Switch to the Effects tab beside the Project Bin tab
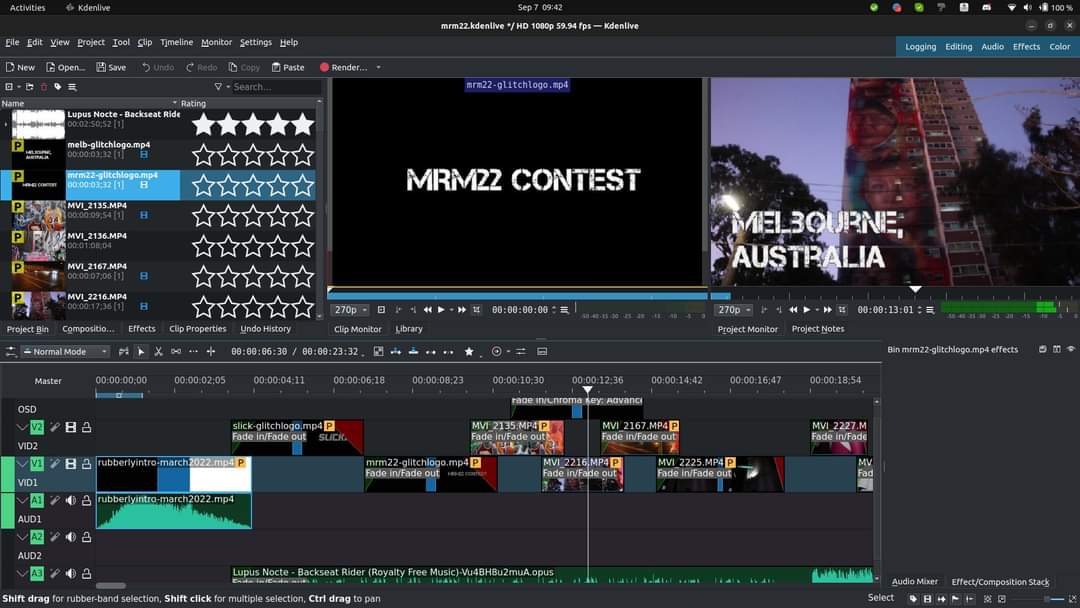Screen dimensions: 1080x608 click(141, 328)
